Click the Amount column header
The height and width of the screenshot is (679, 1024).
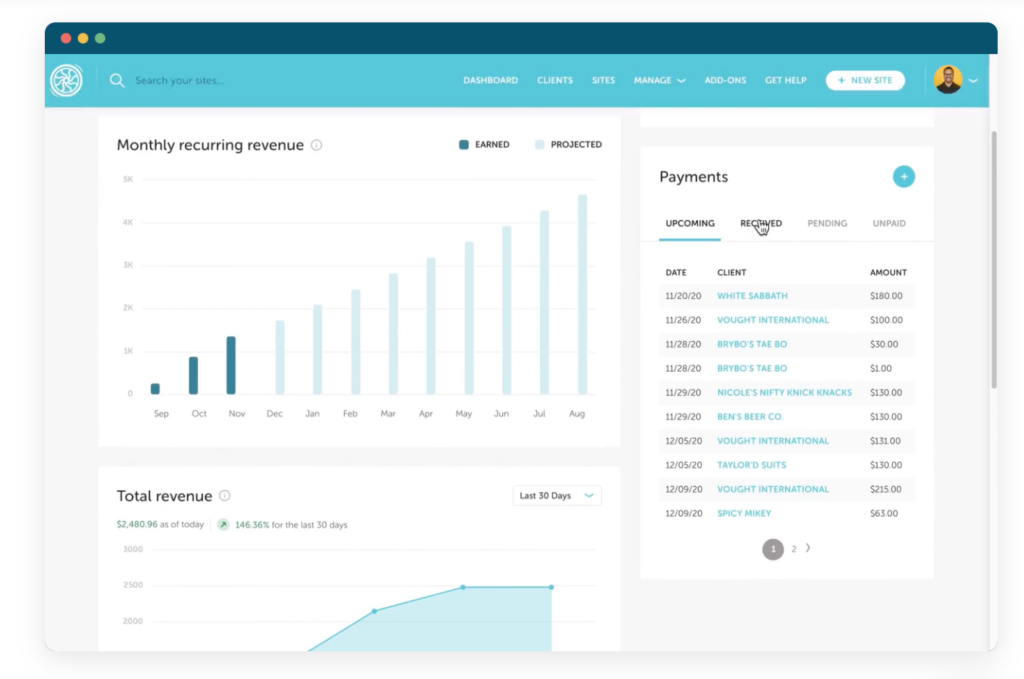tap(888, 272)
